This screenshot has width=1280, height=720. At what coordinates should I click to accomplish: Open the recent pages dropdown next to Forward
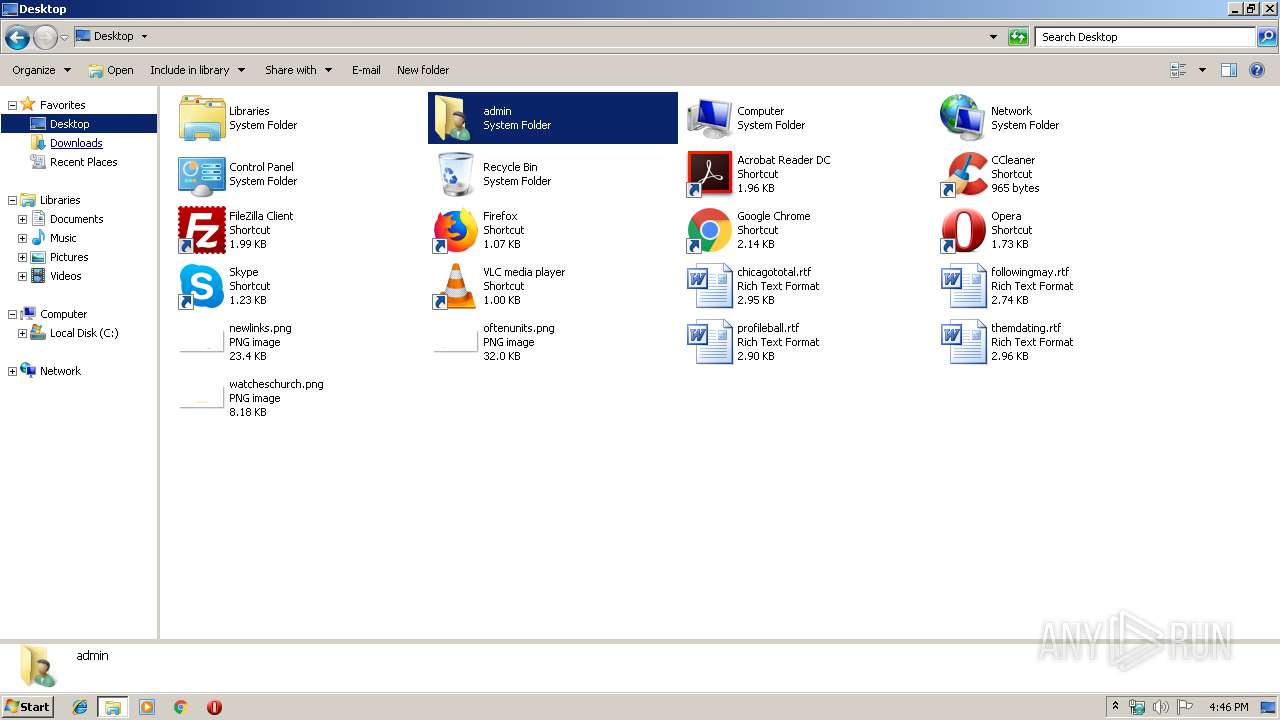64,38
